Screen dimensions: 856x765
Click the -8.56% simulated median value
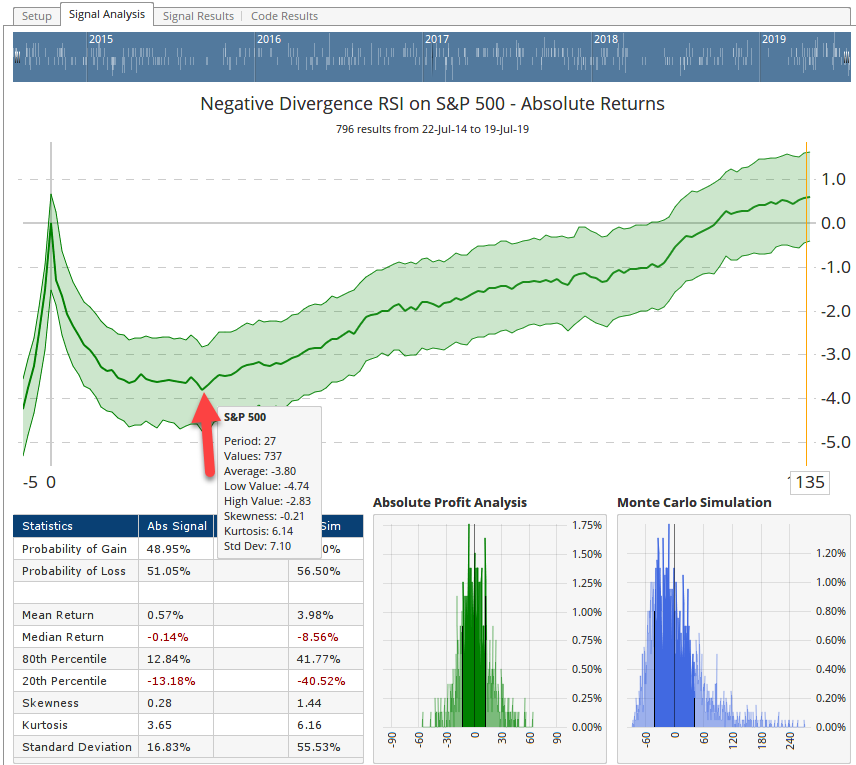(318, 637)
